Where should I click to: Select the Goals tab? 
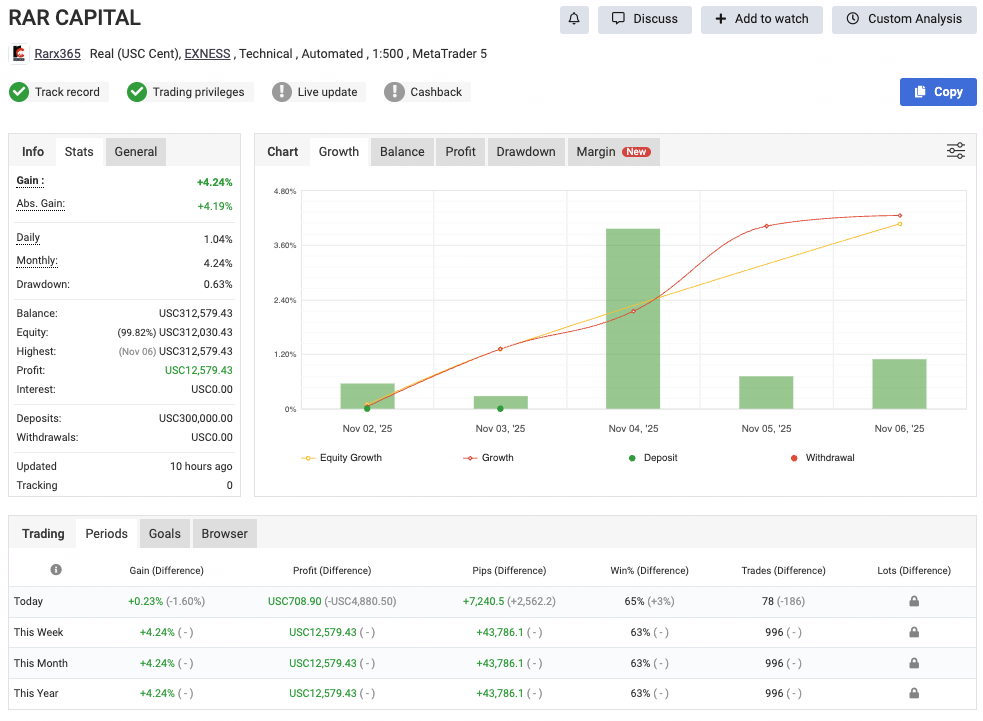point(165,533)
